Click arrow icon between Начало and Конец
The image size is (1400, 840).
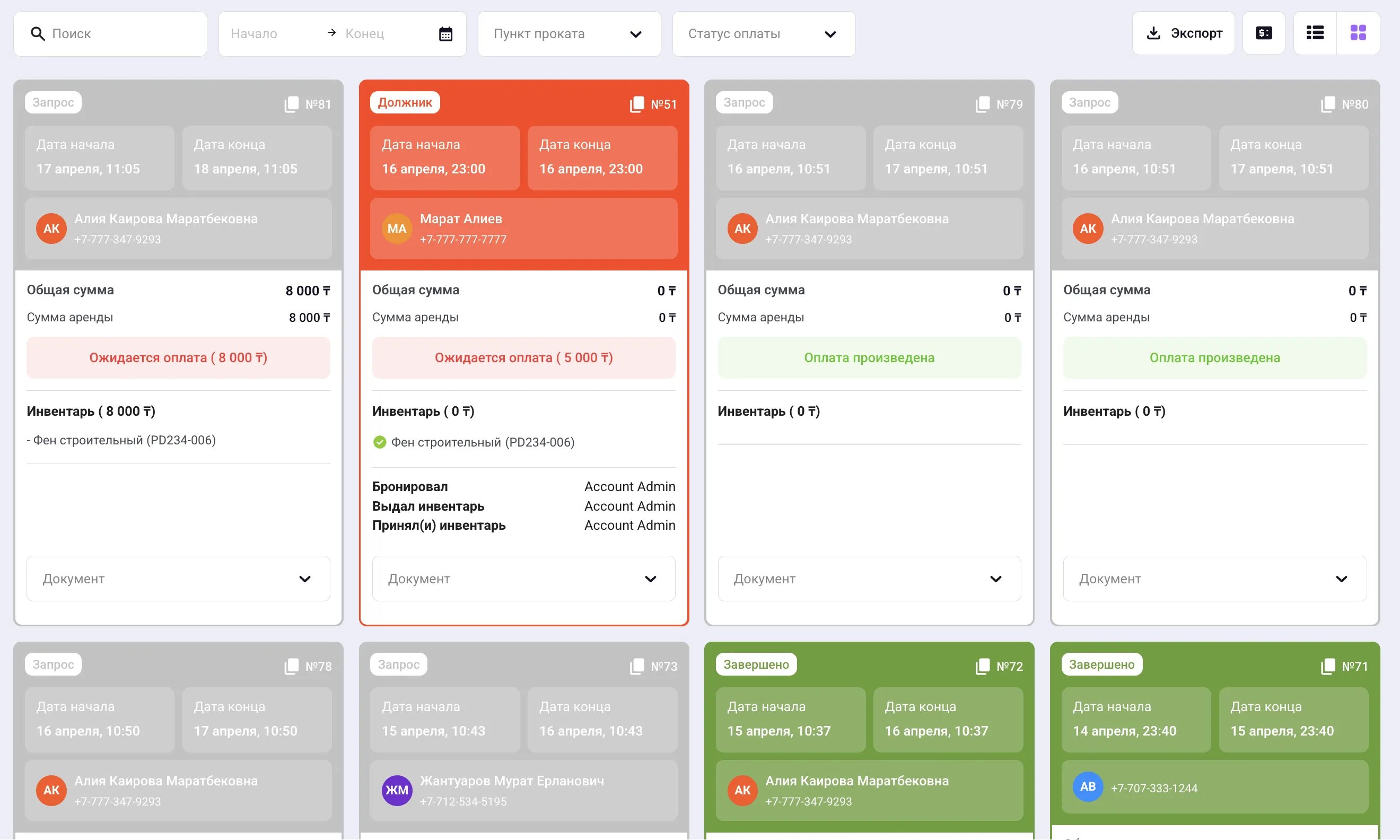(x=332, y=33)
